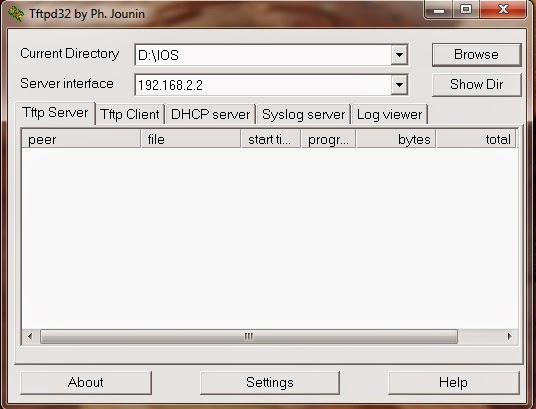Viewport: 536px width, 409px height.
Task: Open the Settings dialog
Action: [x=270, y=383]
